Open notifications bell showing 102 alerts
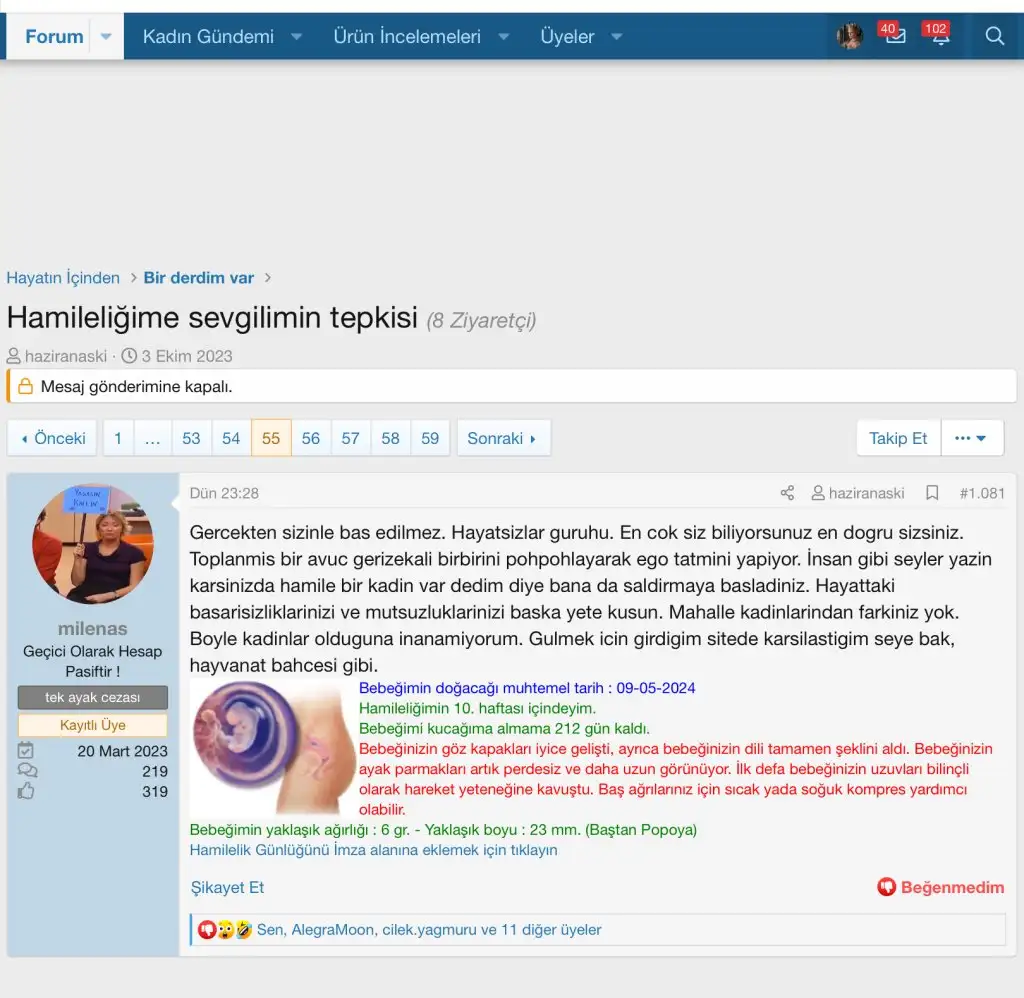Screen dimensions: 1024x998 click(939, 37)
